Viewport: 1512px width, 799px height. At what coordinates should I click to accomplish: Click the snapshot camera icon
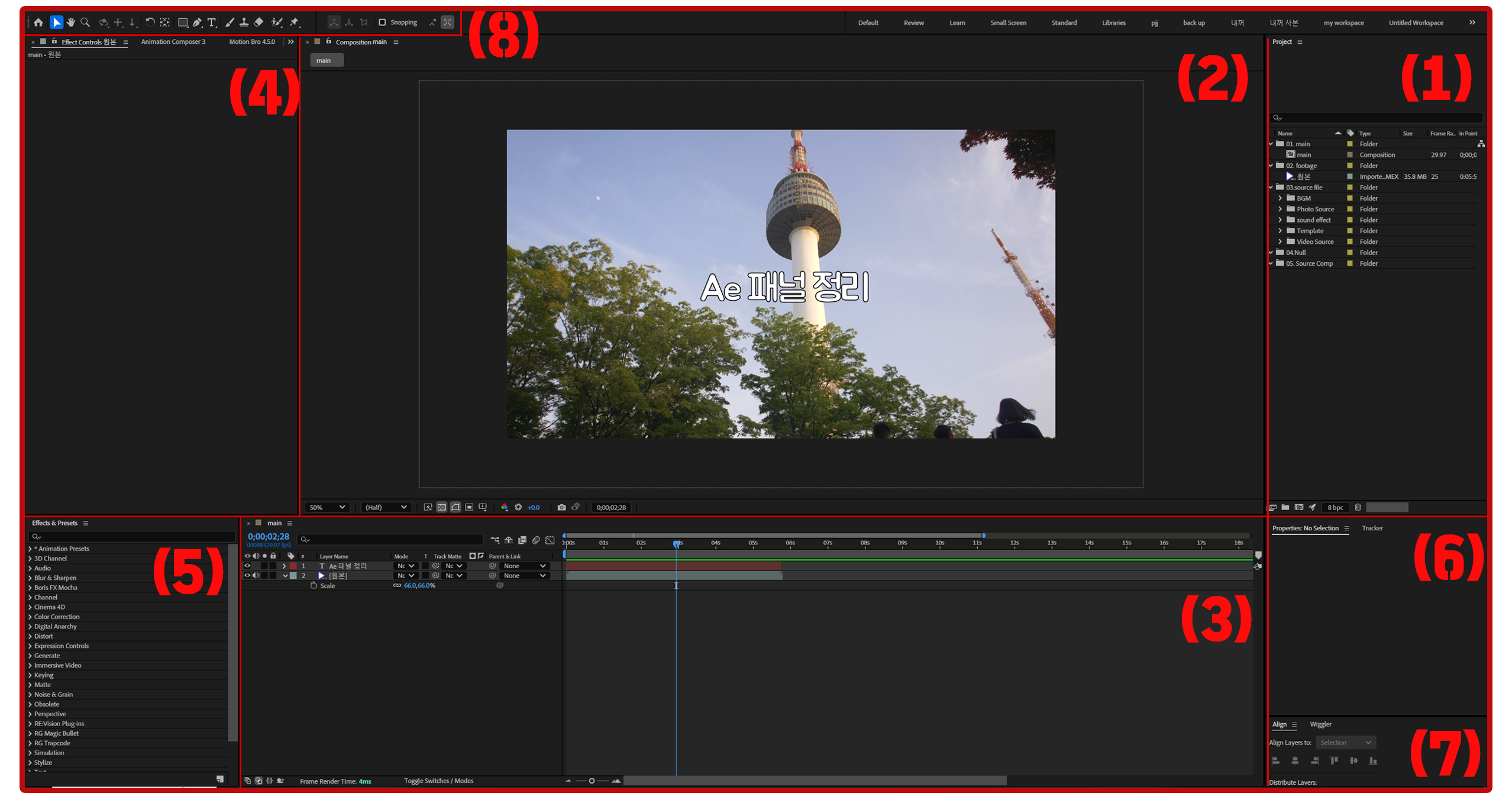(561, 507)
